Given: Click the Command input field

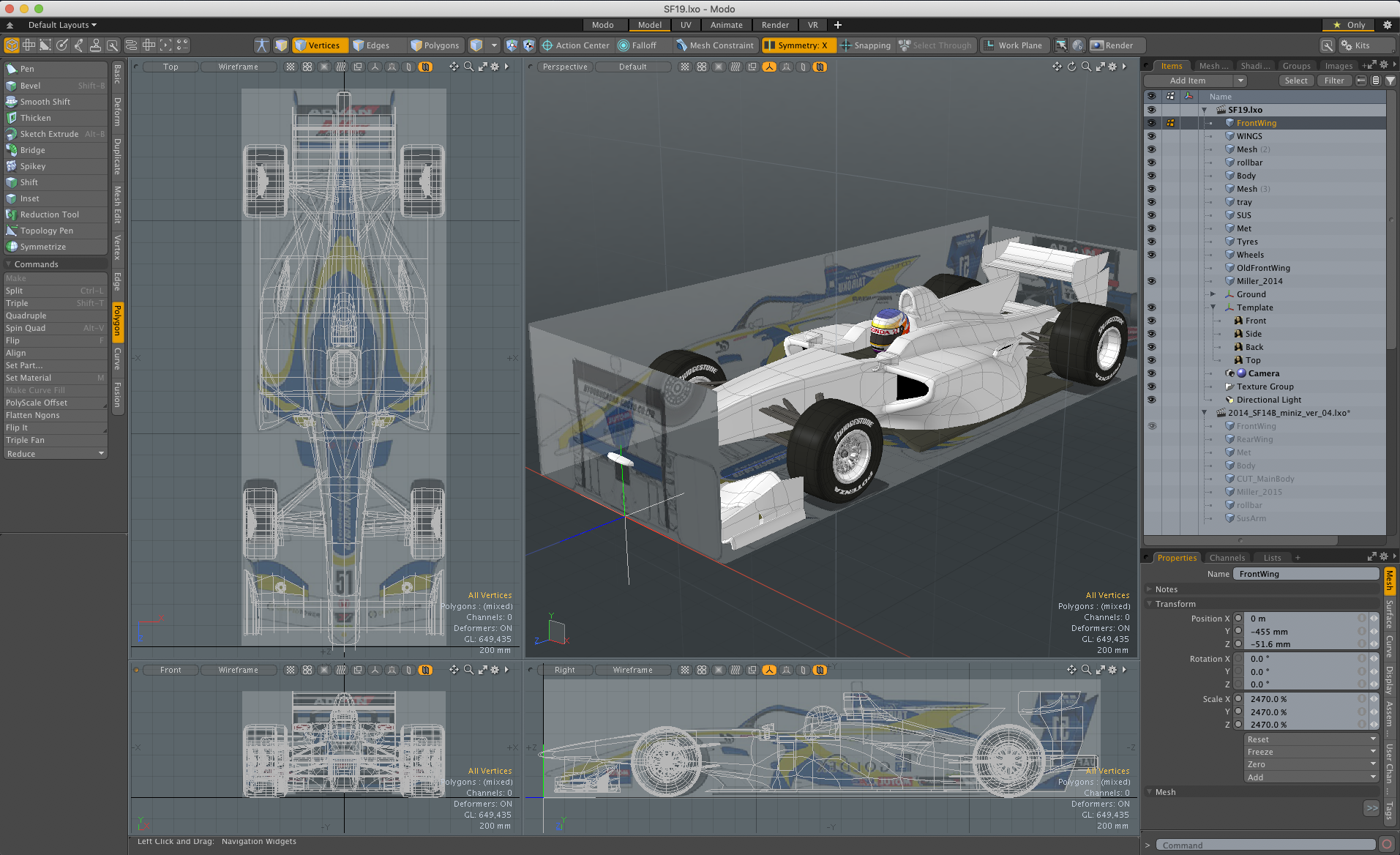Looking at the screenshot, I should pos(1266,845).
